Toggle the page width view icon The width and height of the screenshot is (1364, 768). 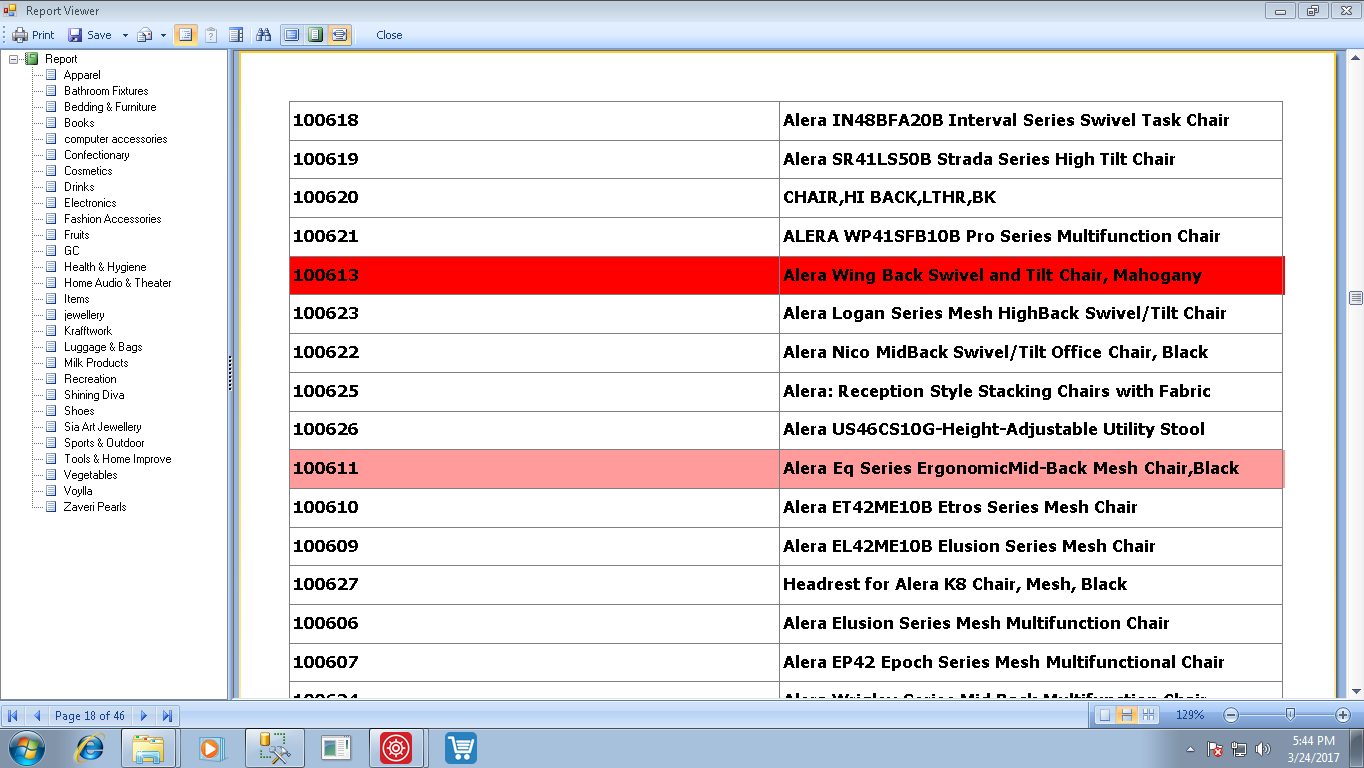pyautogui.click(x=340, y=35)
